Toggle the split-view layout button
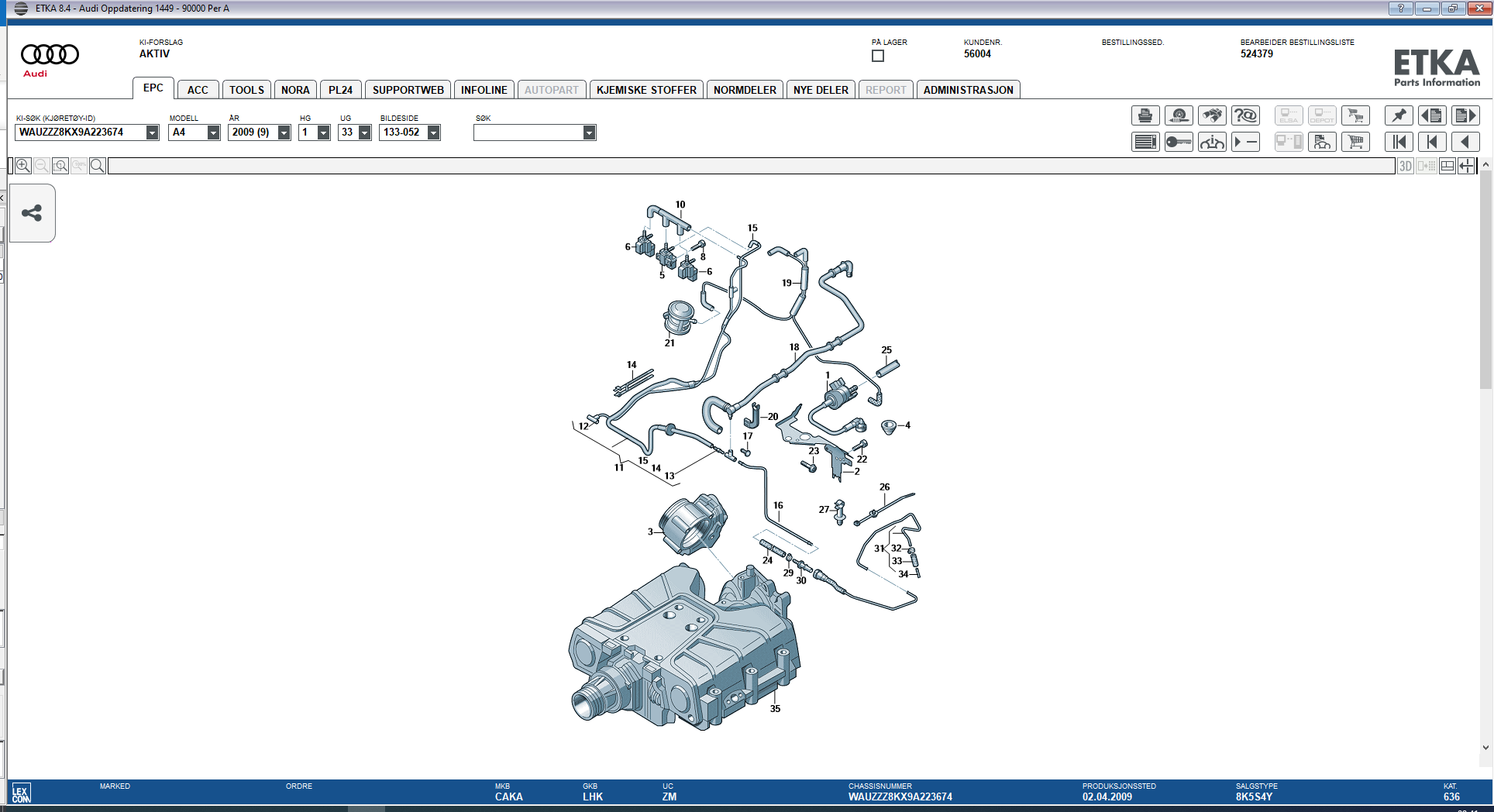 (1448, 166)
